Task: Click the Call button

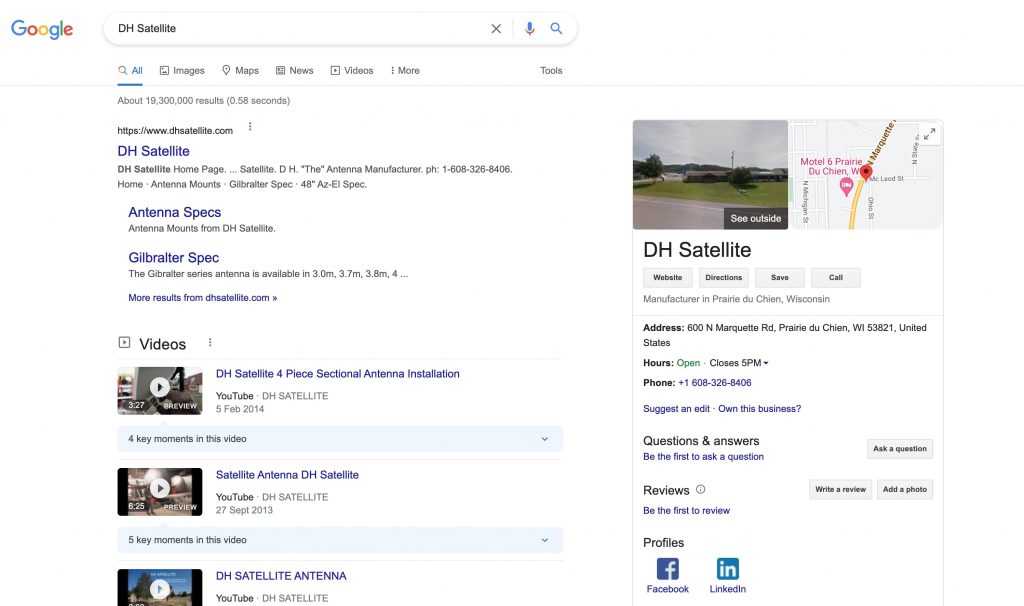Action: [836, 278]
